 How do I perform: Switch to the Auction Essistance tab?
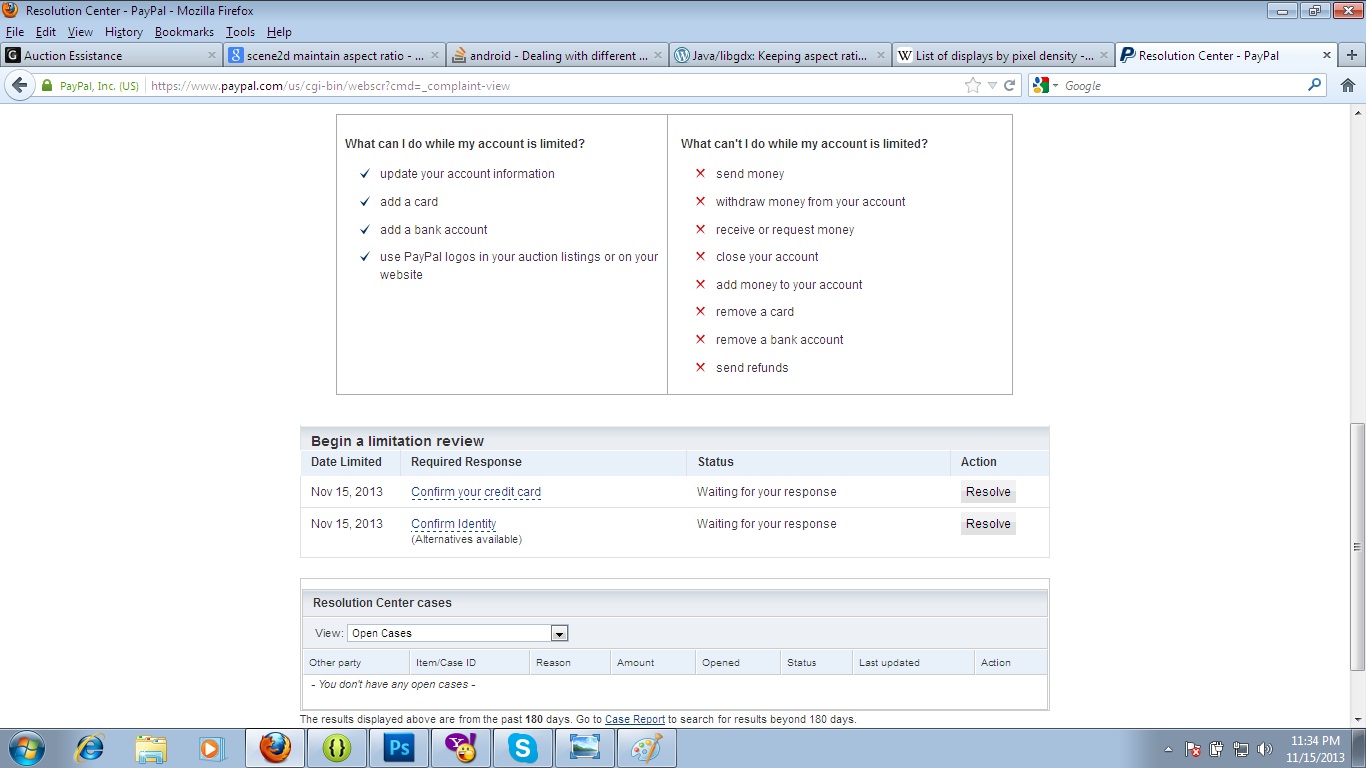pos(111,56)
